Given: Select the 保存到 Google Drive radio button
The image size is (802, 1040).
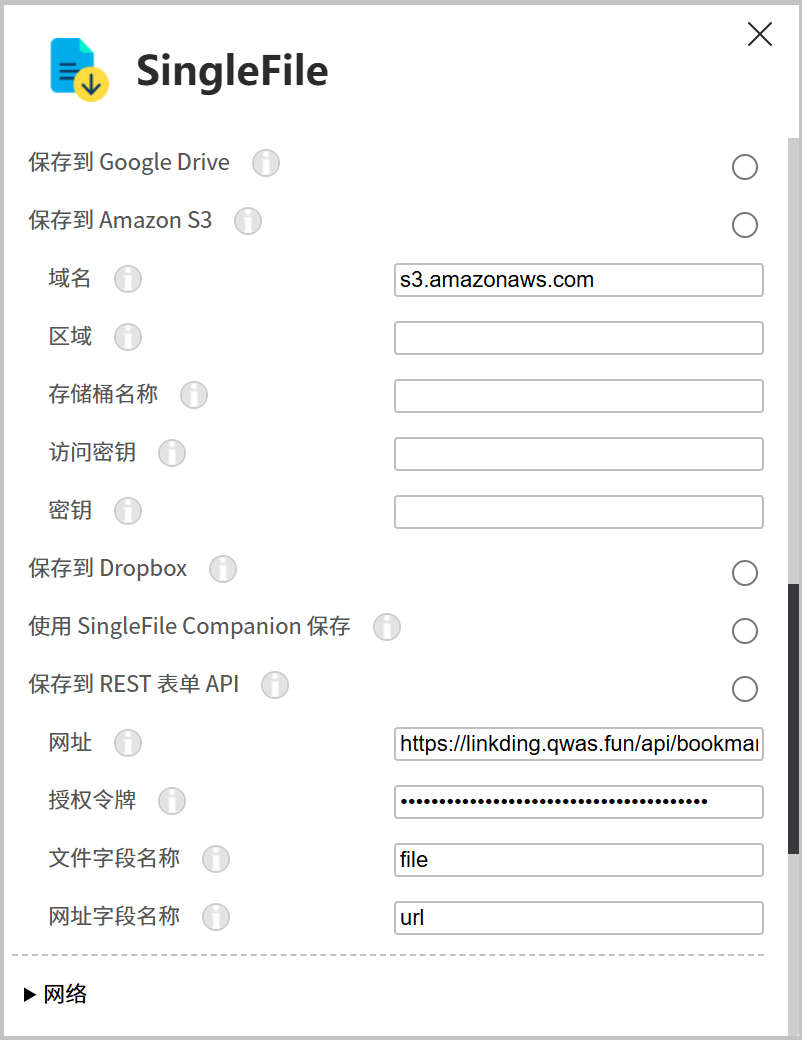Looking at the screenshot, I should 745,167.
